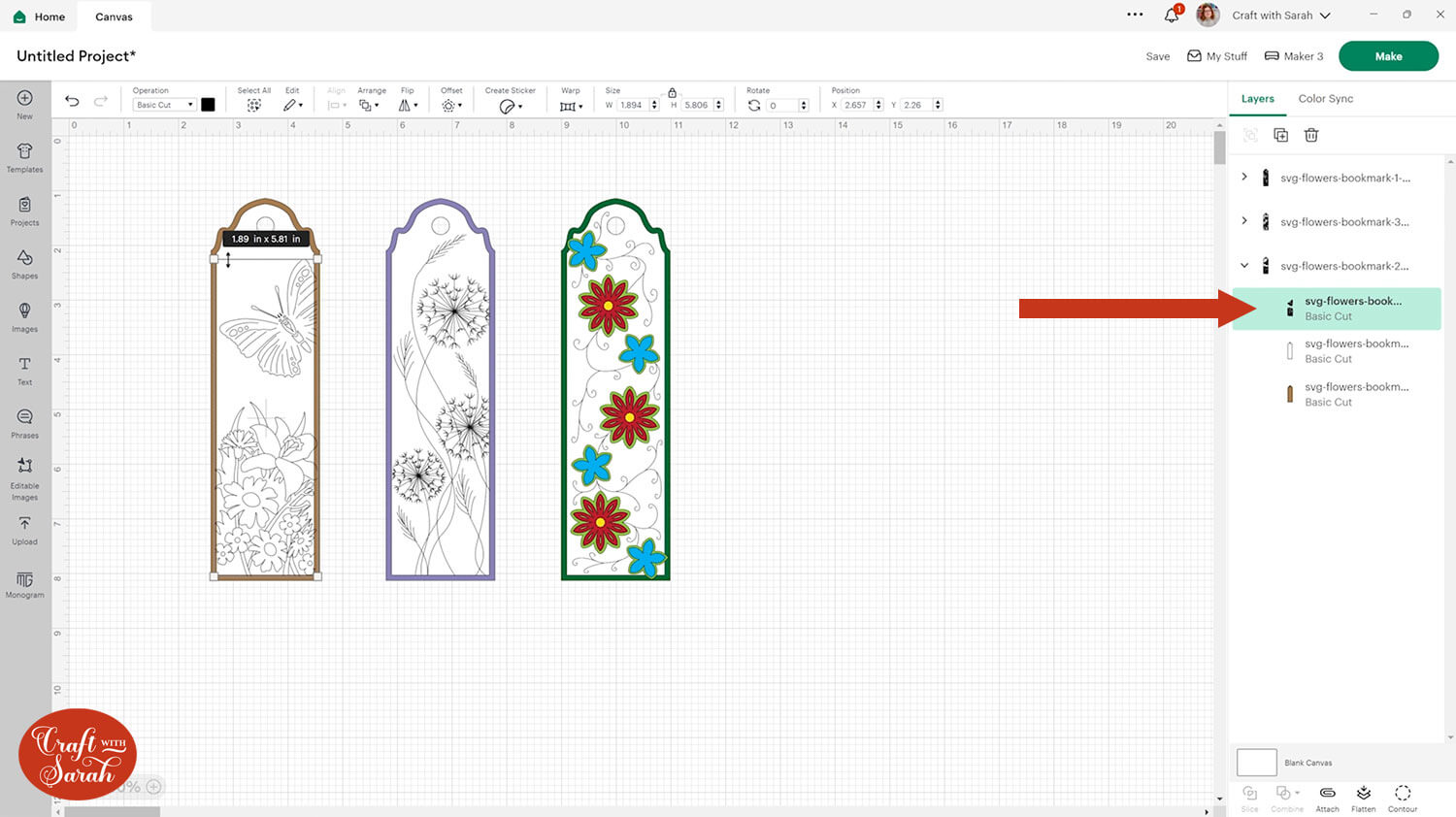
Task: Select the svg-flowers-bookmark-3 group layer
Action: click(1344, 221)
